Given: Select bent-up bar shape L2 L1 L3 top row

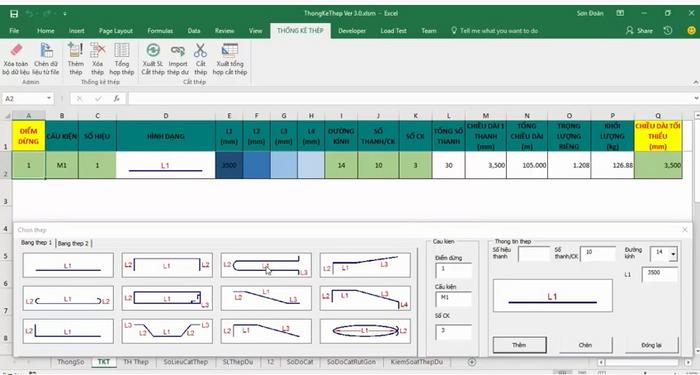Looking at the screenshot, I should pyautogui.click(x=365, y=265).
